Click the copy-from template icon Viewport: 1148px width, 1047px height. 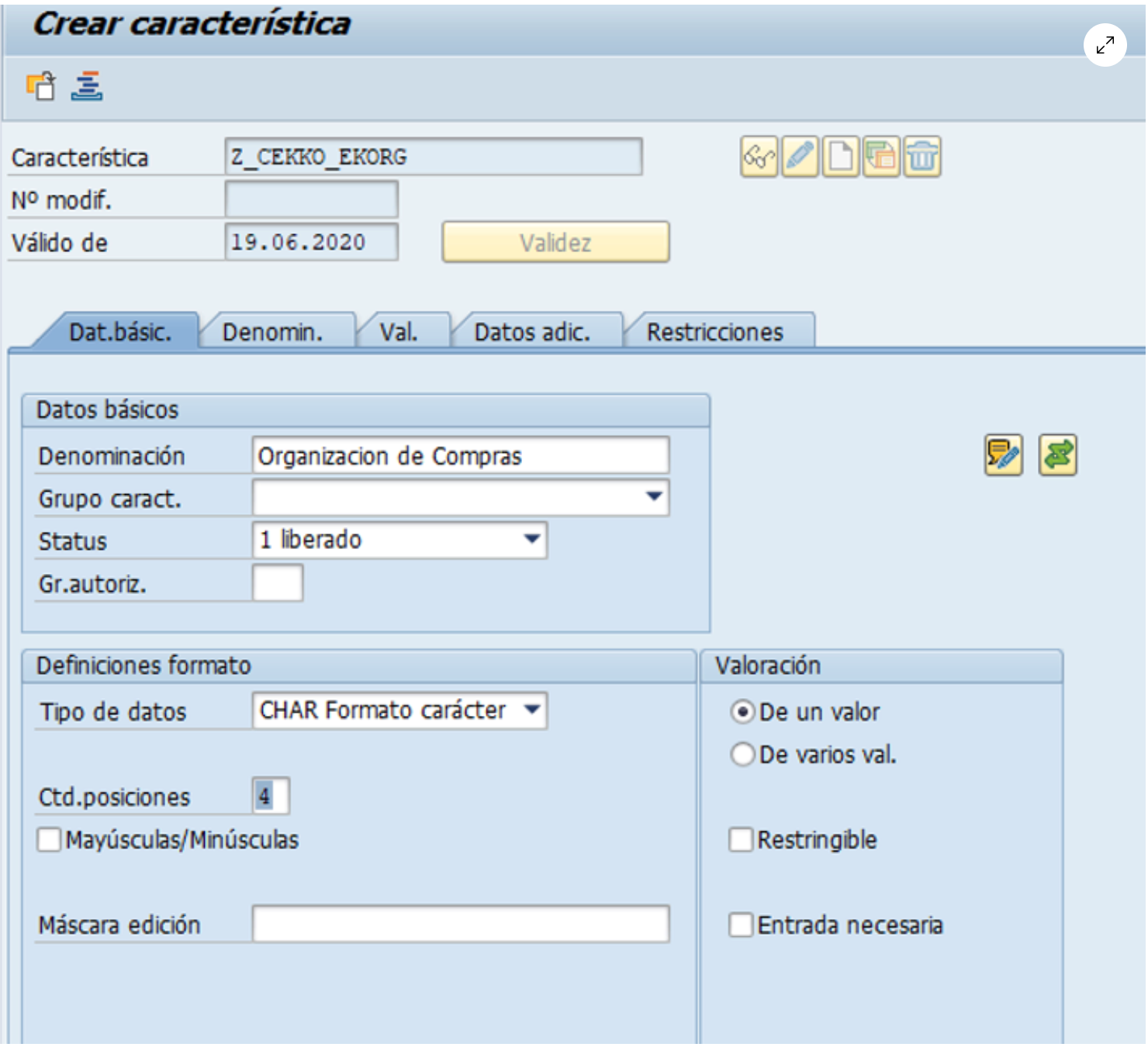[881, 157]
